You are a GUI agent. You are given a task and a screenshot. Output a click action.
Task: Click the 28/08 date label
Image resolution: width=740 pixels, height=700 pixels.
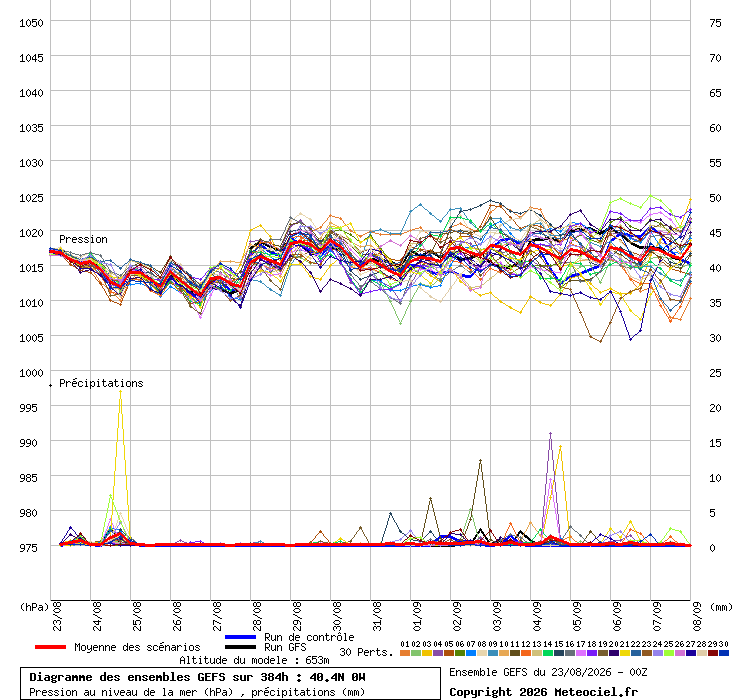coord(257,616)
